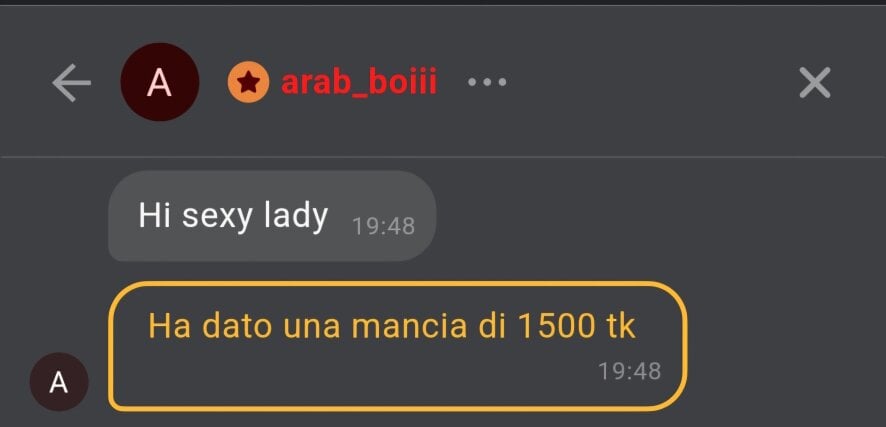Screen dimensions: 886x427
Task: Open the small 'A' avatar beside tip
Action: pos(59,382)
